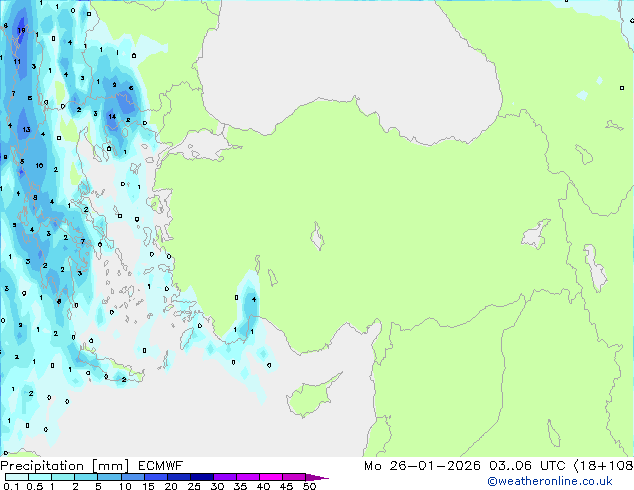The height and width of the screenshot is (490, 634).
Task: Pick the dark blue swatch between 25 and 30
Action: 202,477
